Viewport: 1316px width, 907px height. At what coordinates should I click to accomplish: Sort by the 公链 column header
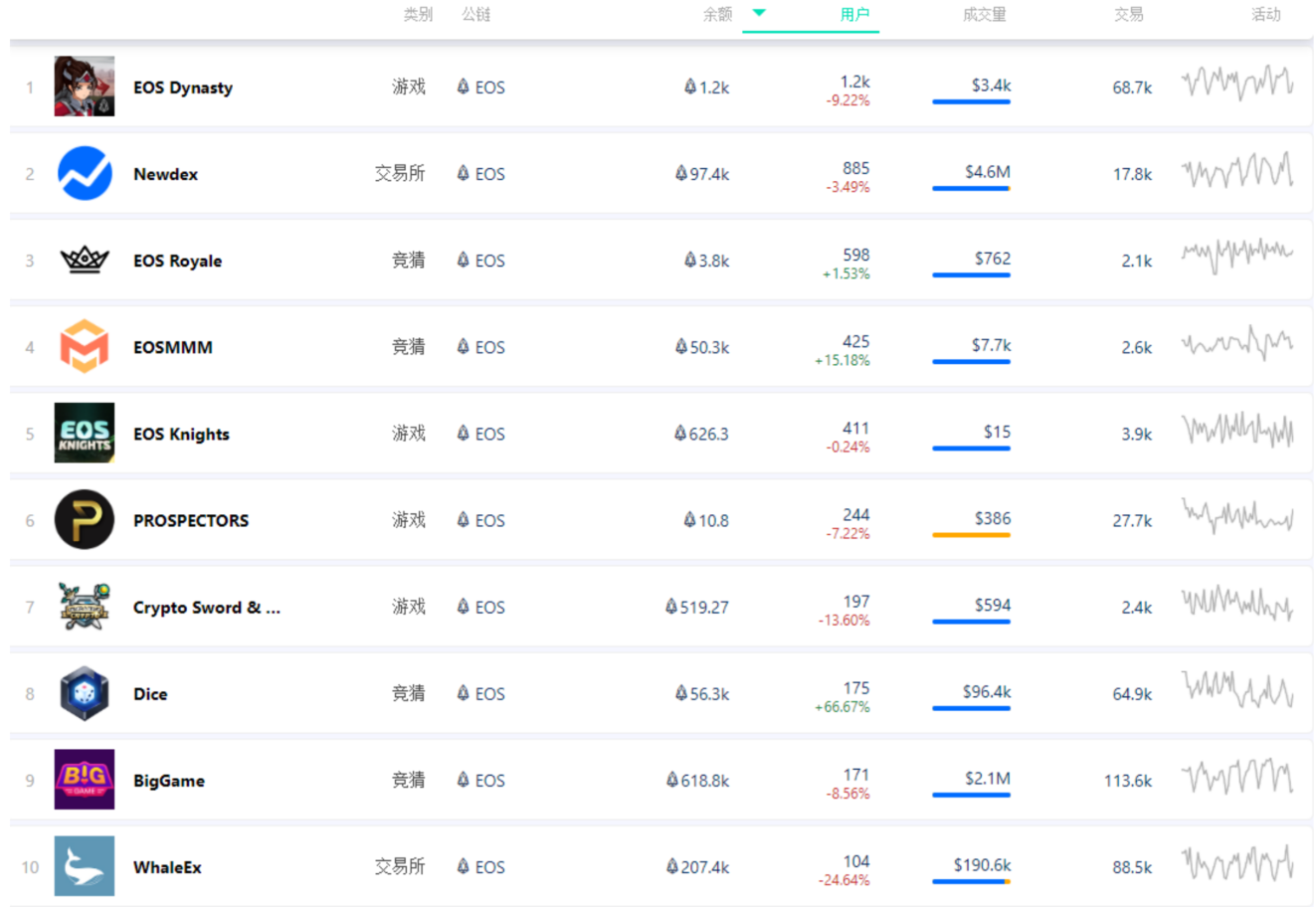click(x=475, y=14)
